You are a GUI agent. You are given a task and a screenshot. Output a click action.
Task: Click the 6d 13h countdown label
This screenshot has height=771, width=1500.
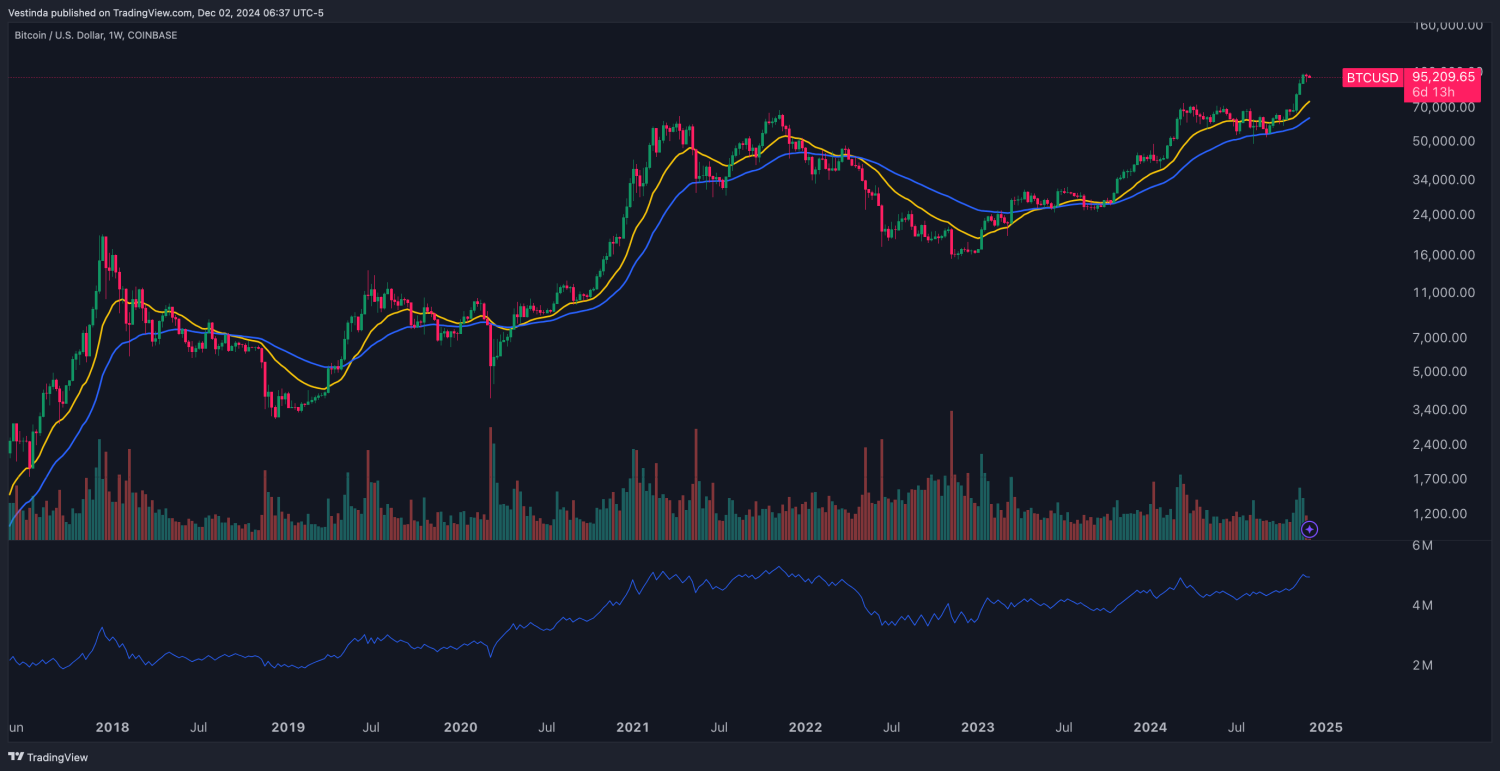click(1432, 92)
